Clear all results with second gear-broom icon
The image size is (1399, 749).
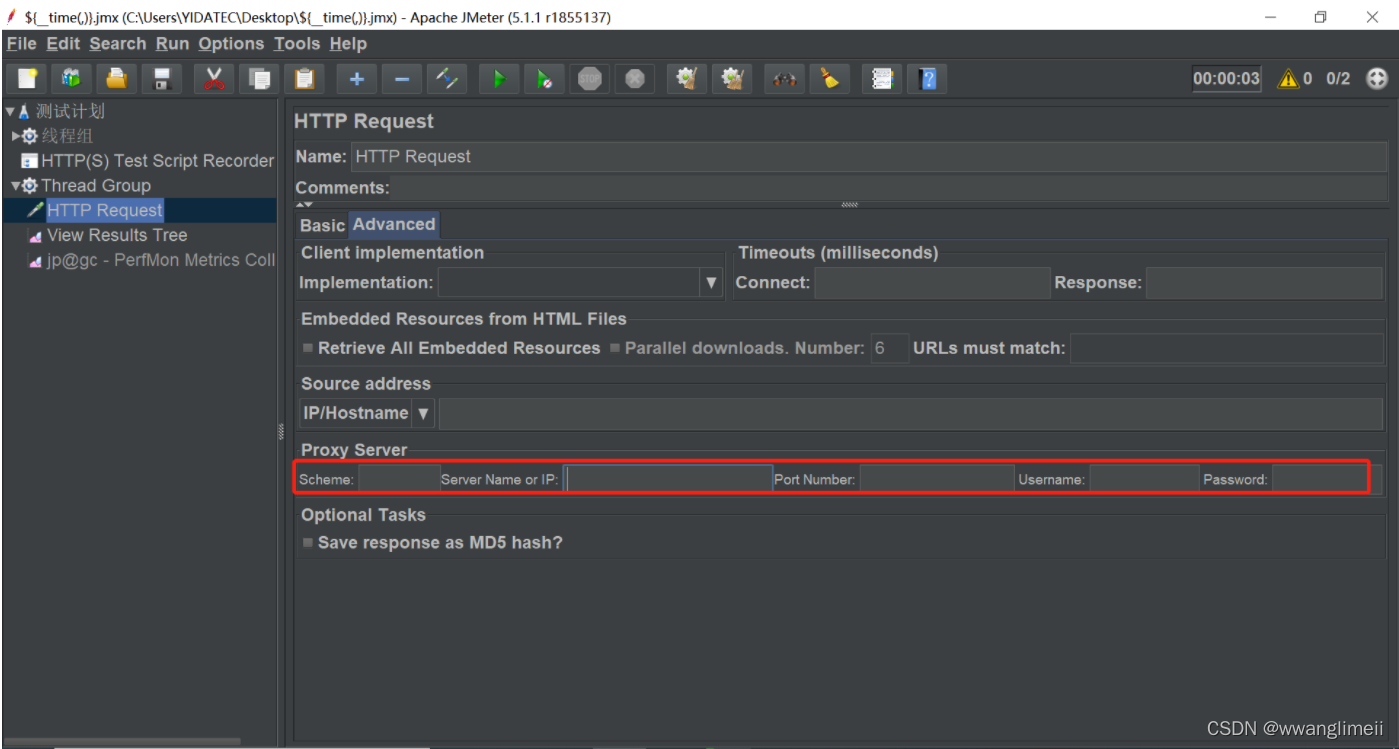[x=732, y=78]
